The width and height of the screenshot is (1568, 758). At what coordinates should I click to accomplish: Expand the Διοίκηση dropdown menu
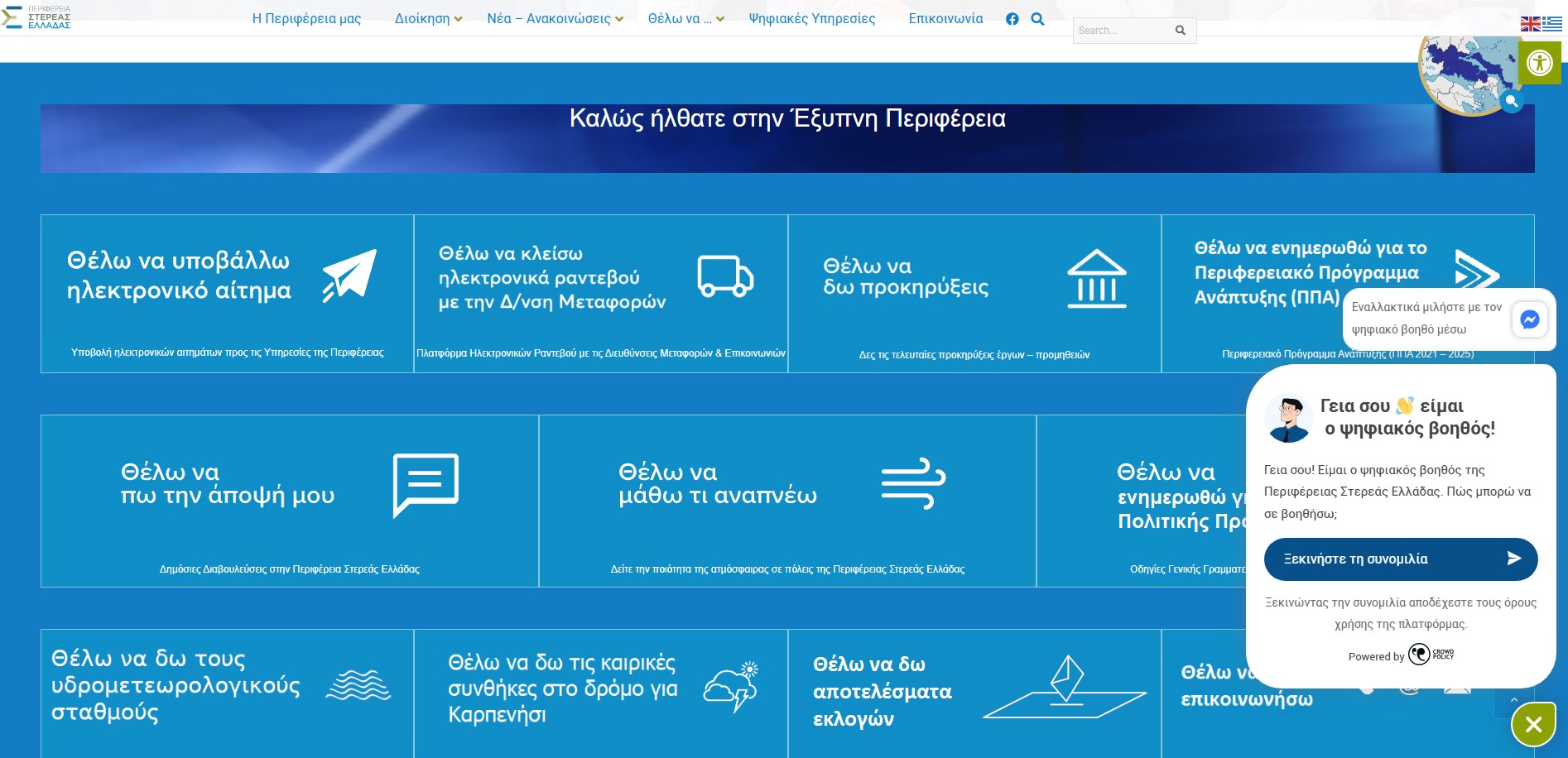(428, 19)
